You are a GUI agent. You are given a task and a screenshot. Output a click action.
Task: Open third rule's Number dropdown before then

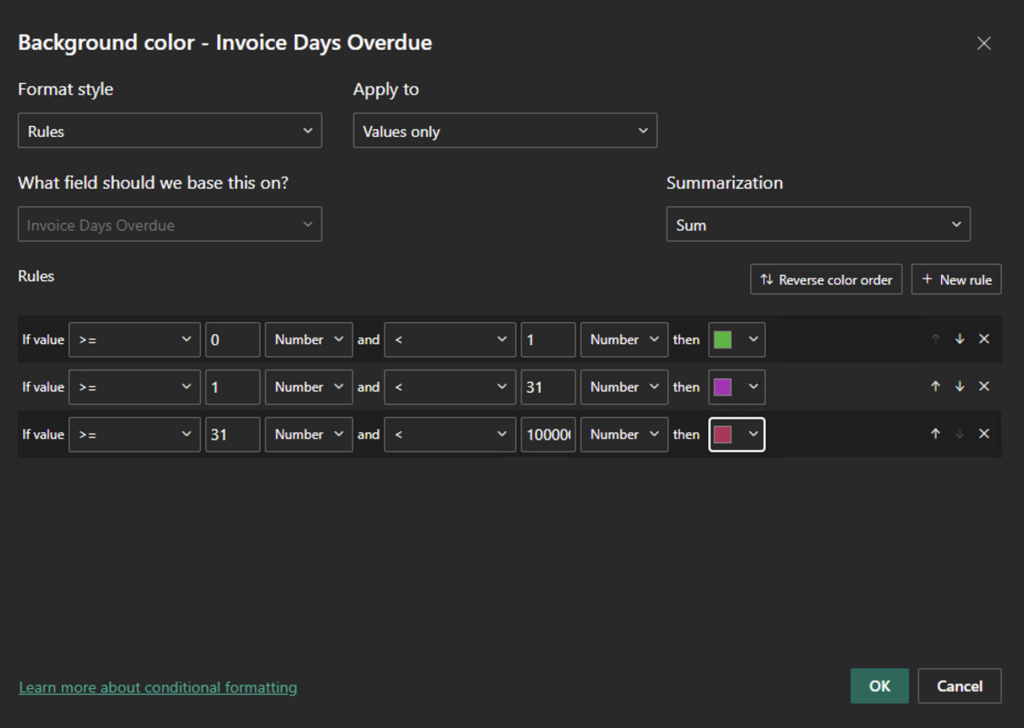(624, 434)
